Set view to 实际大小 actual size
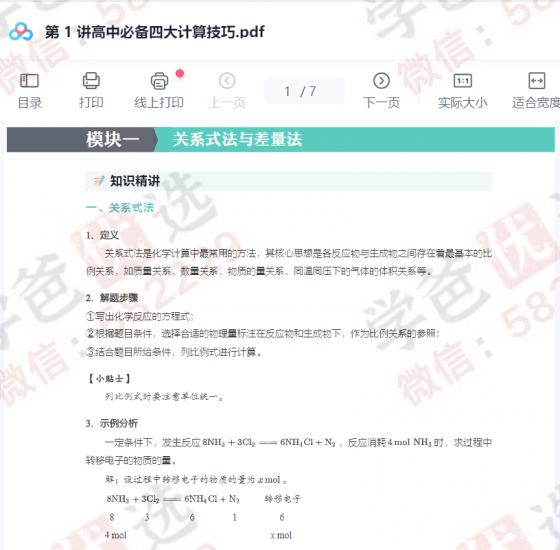The image size is (560, 550). [x=462, y=90]
